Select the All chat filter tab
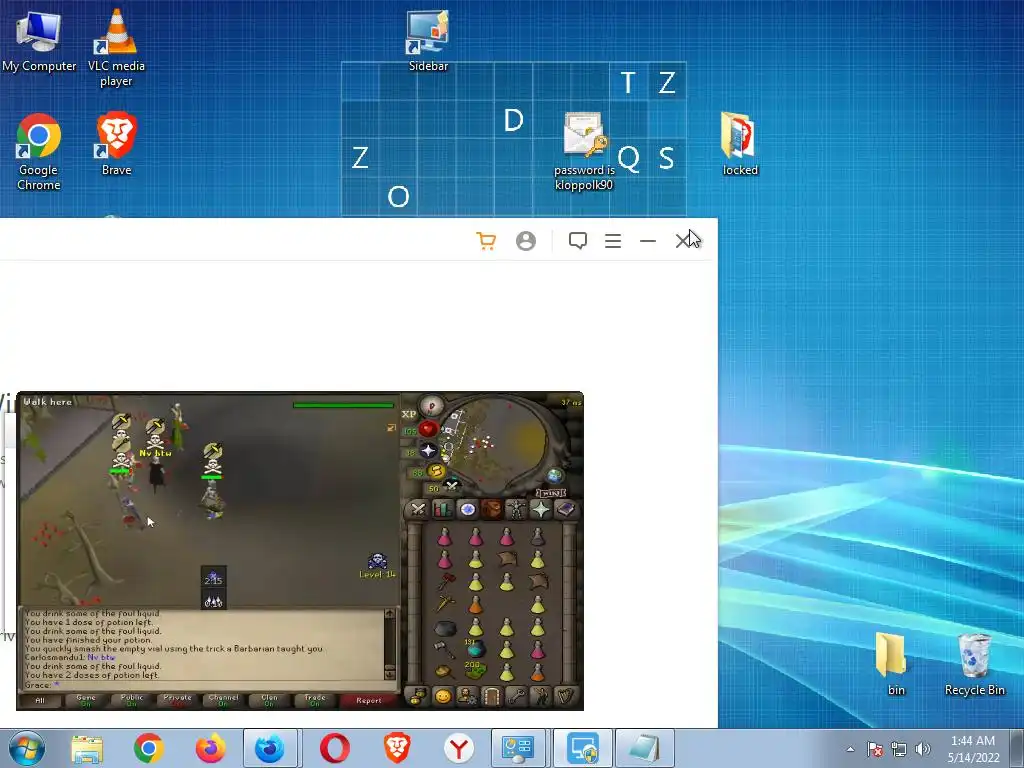Screen dimensions: 1024x768 40,701
